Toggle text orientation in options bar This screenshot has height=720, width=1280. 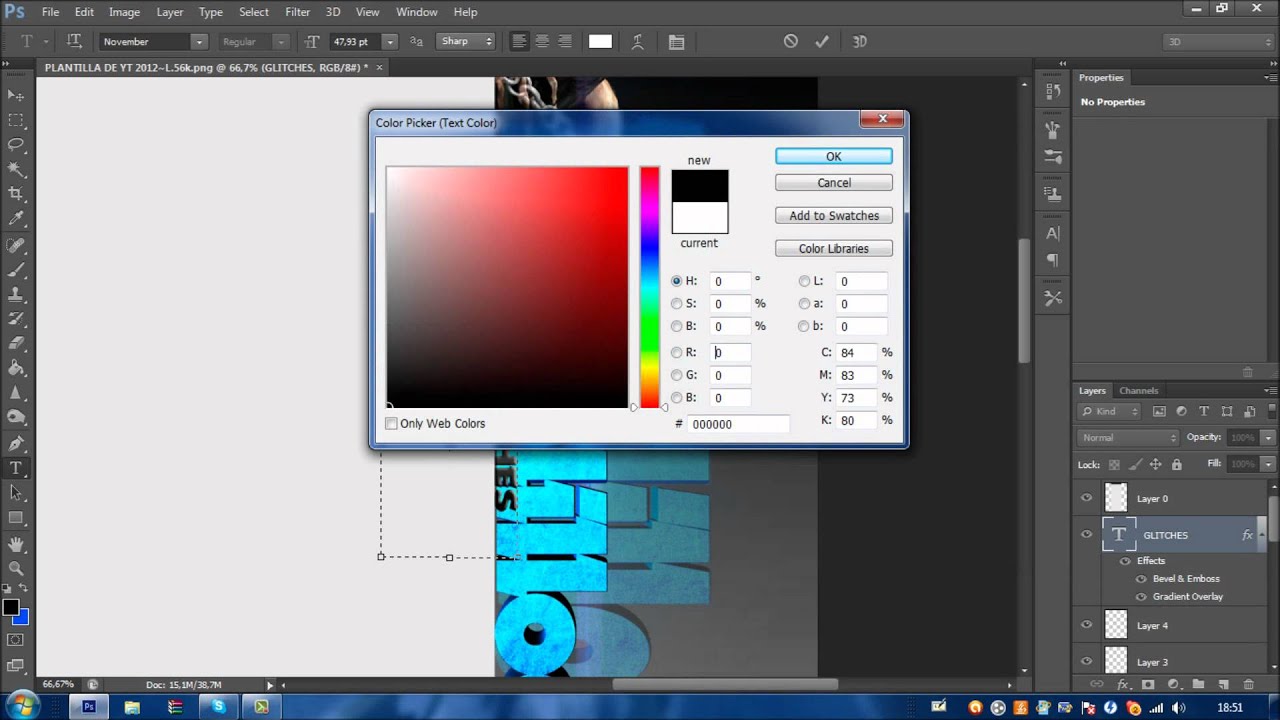[74, 41]
